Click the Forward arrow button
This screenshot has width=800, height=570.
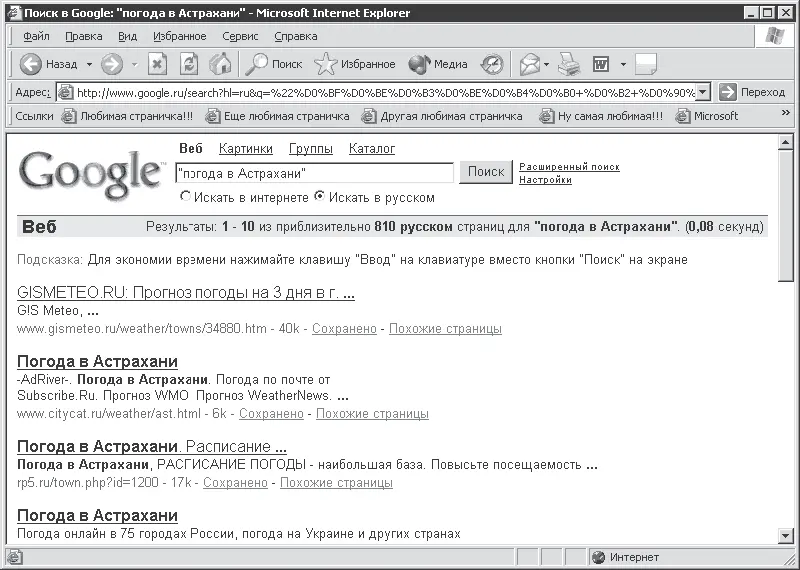[112, 64]
